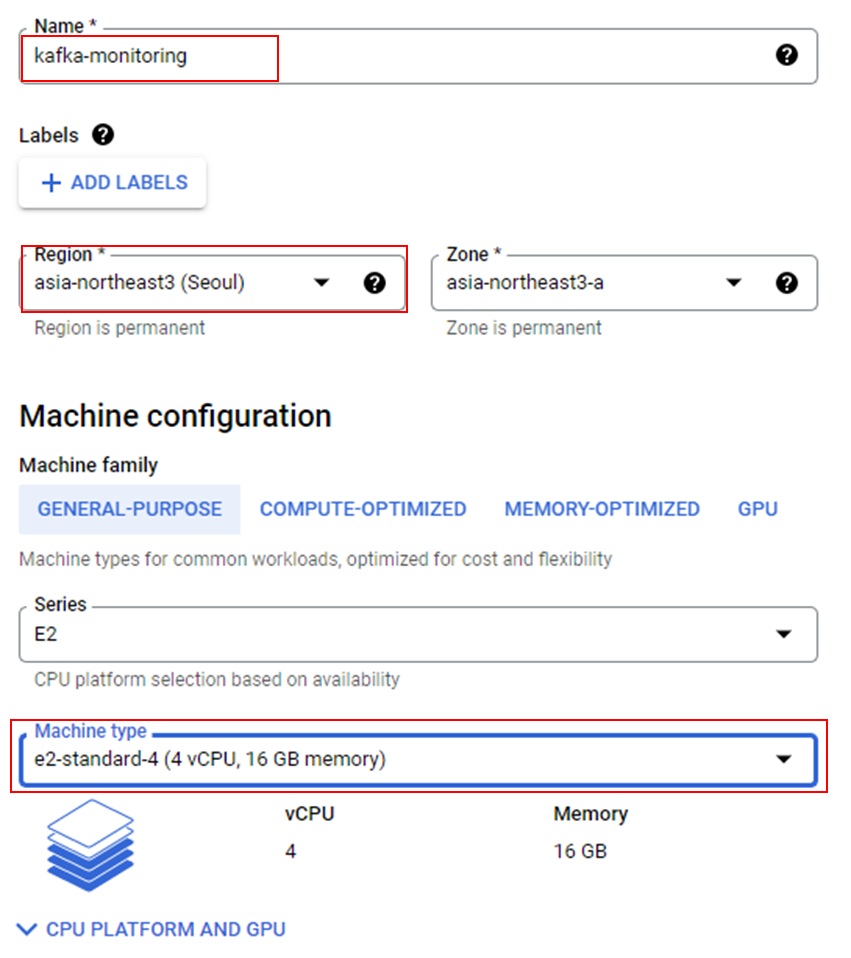
Task: Click the plus icon on ADD LABELS
Action: point(50,182)
